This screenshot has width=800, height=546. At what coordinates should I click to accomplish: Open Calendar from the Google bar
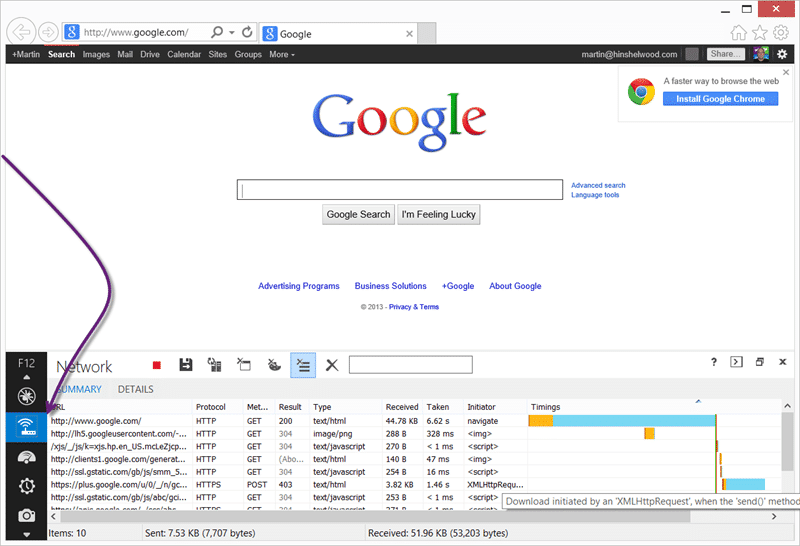184,54
